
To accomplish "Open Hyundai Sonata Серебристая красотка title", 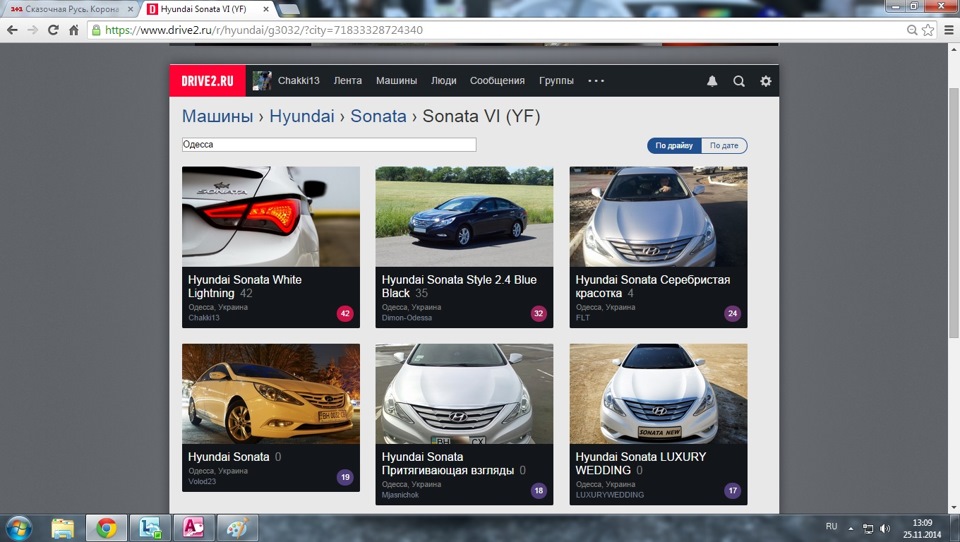I will pos(653,286).
